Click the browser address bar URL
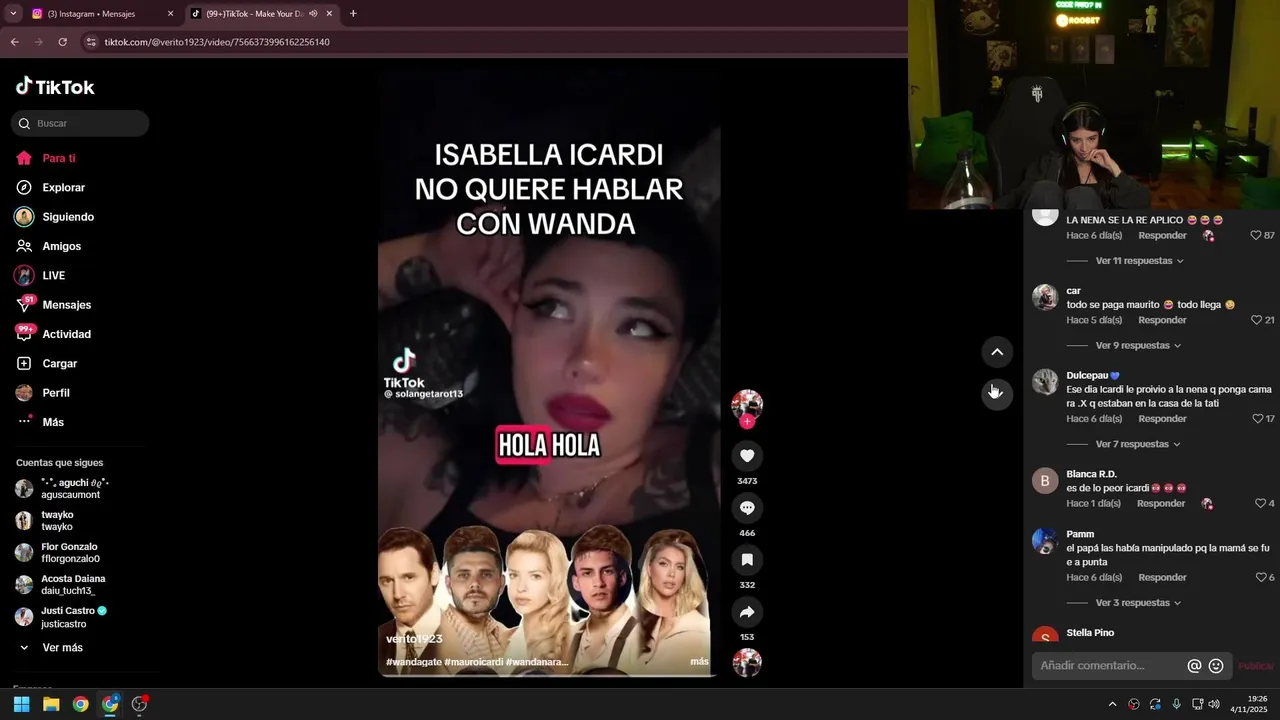The width and height of the screenshot is (1280, 720). coord(217,42)
